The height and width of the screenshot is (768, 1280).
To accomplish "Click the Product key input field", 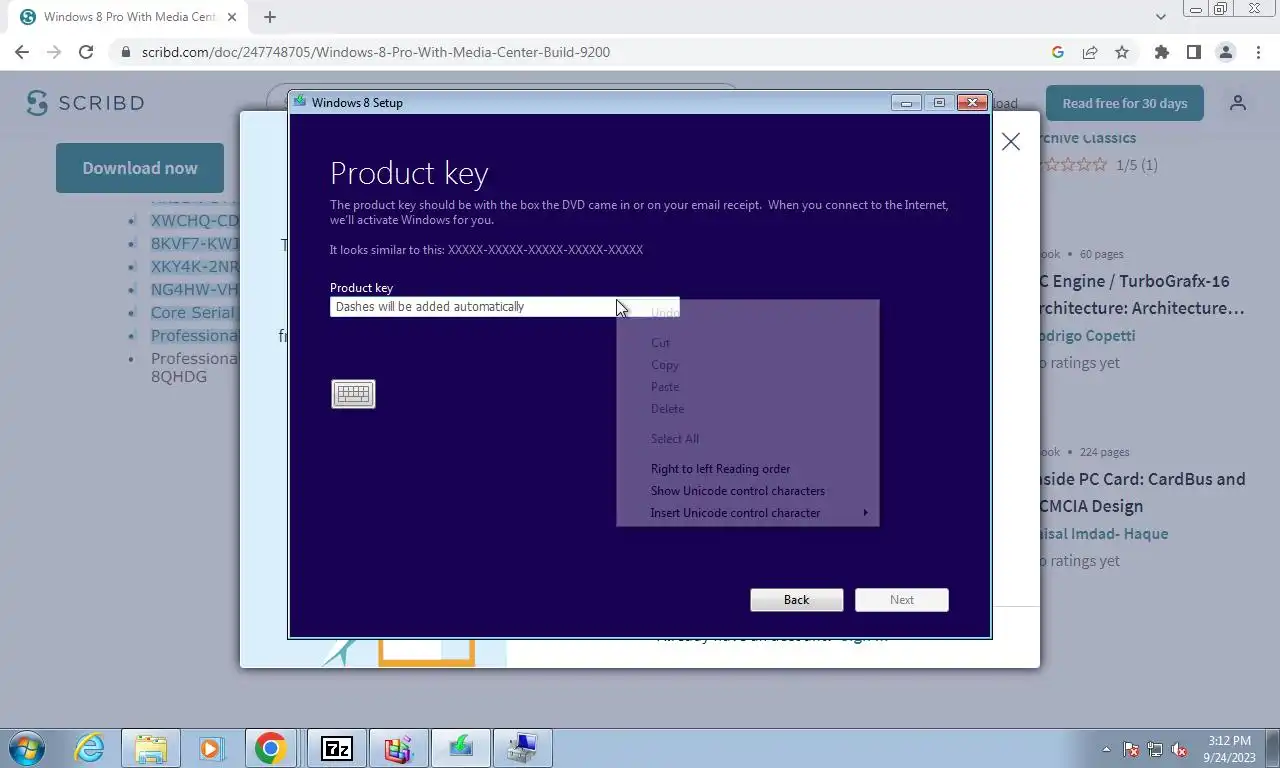I will pos(504,307).
